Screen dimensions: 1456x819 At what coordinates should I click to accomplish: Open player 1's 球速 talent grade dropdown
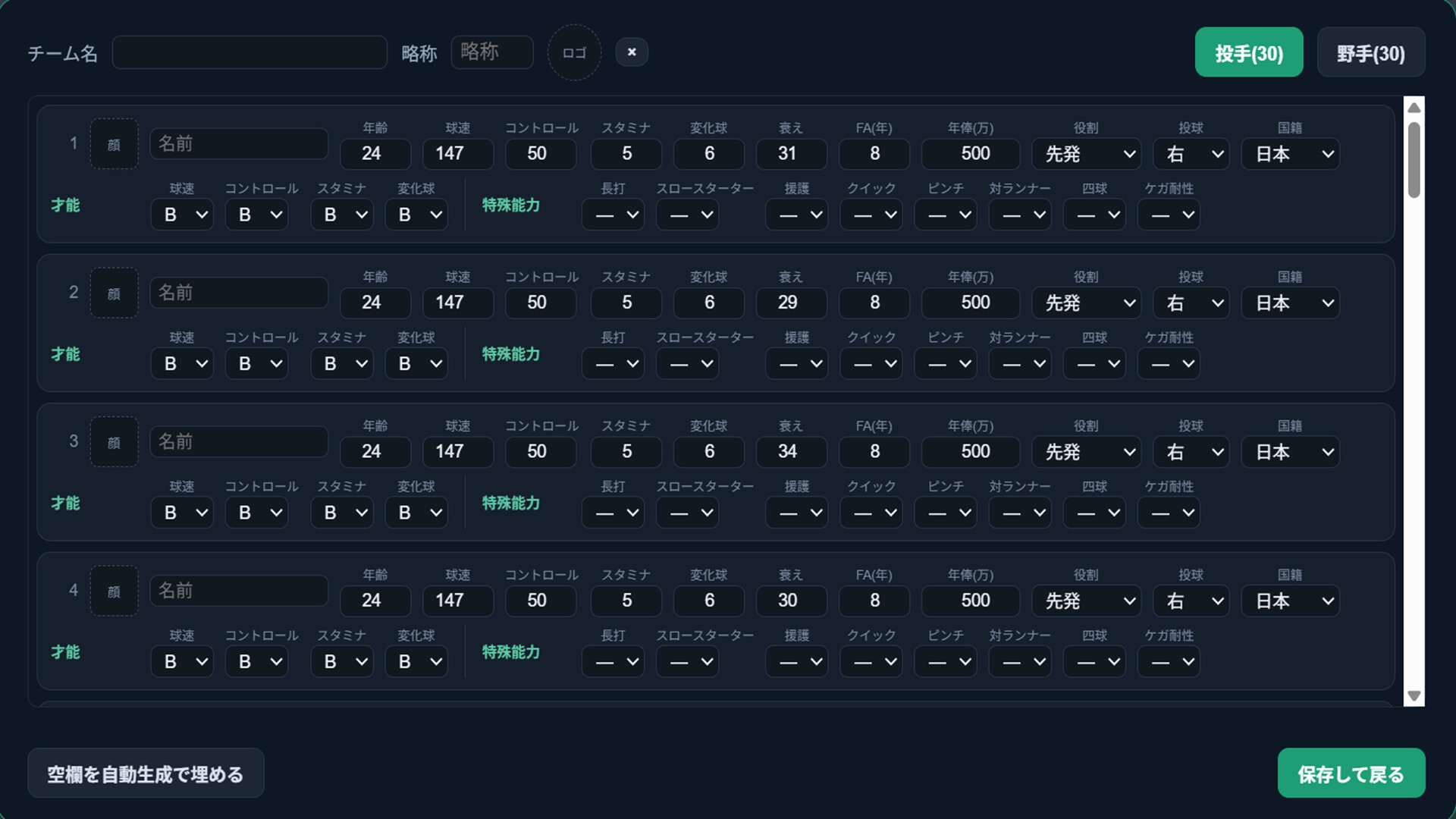pos(182,215)
